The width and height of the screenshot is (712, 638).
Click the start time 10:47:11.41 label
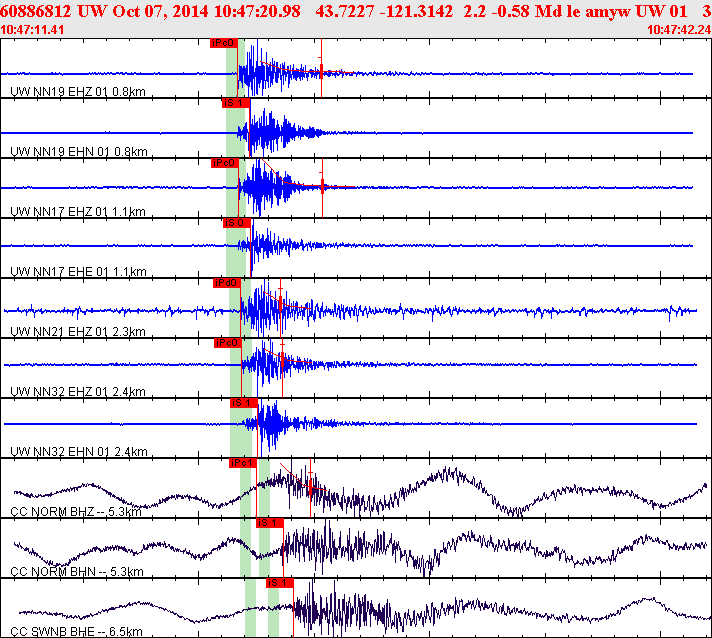32,30
